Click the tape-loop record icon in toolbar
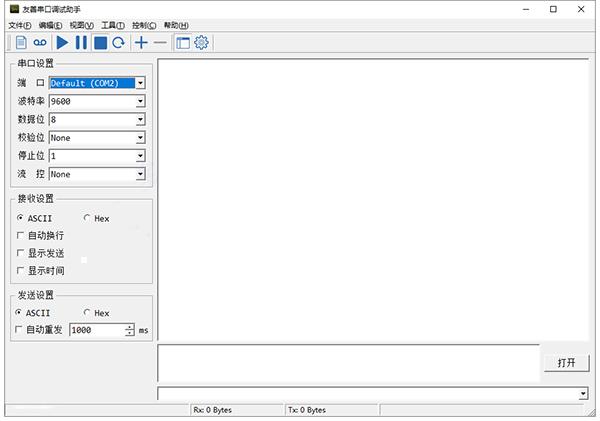This screenshot has height=421, width=600. click(40, 42)
